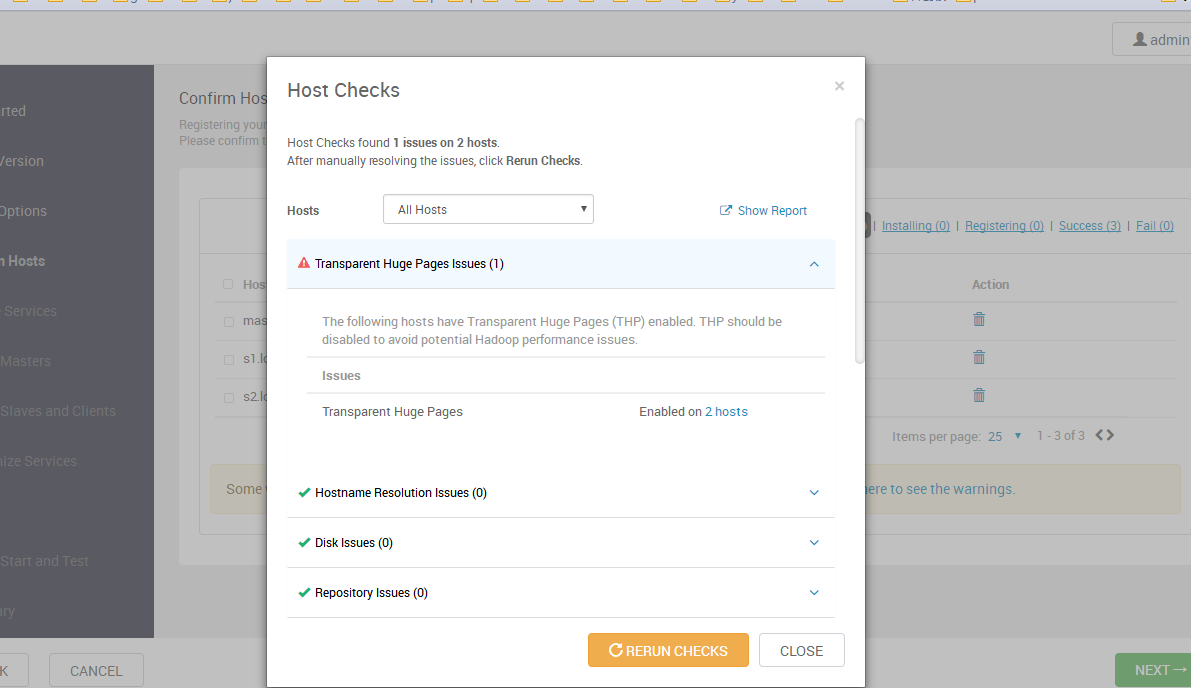The width and height of the screenshot is (1191, 688).
Task: Click the green check beside Repository Issues
Action: pos(305,593)
